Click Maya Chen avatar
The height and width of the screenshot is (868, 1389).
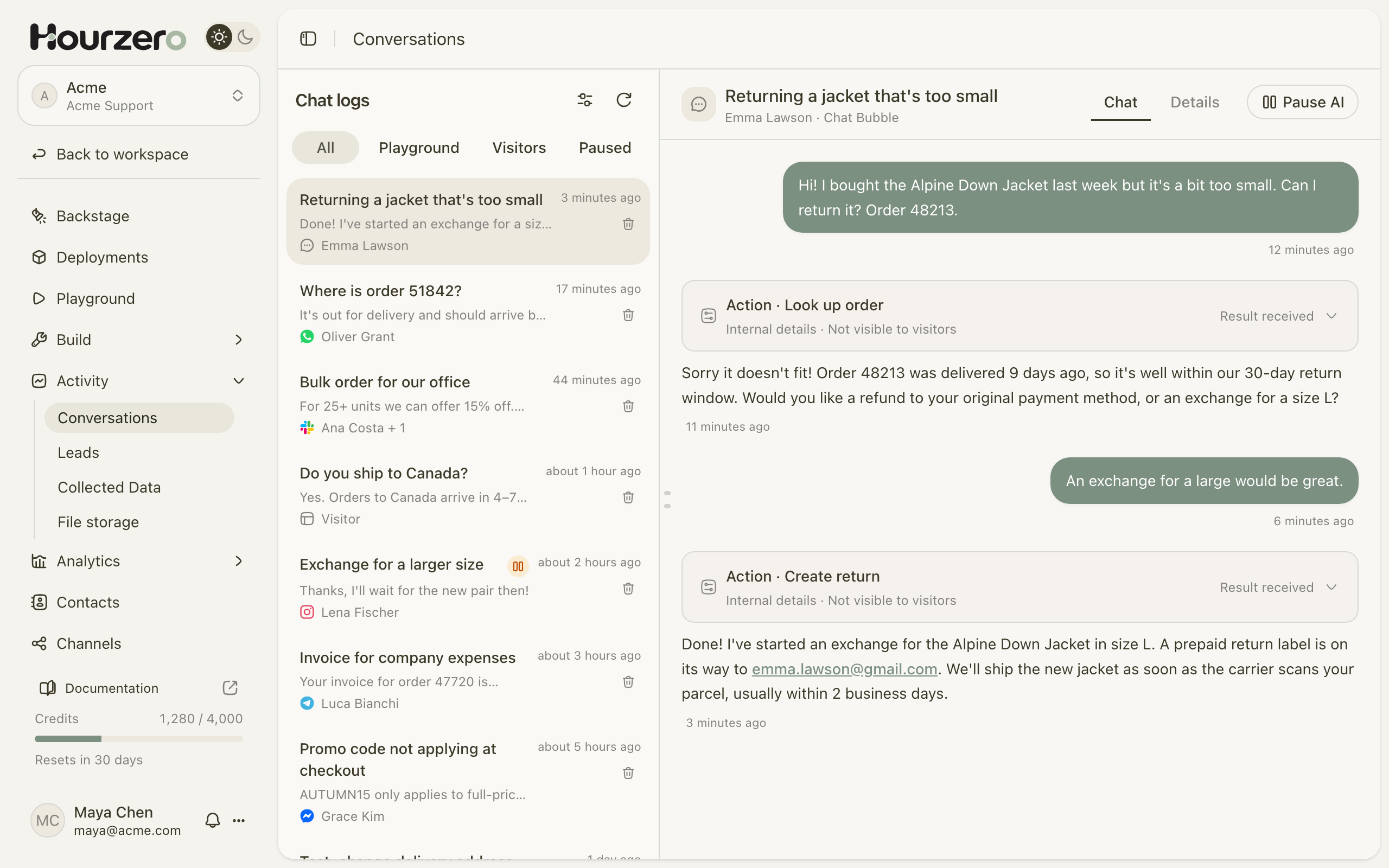point(48,820)
